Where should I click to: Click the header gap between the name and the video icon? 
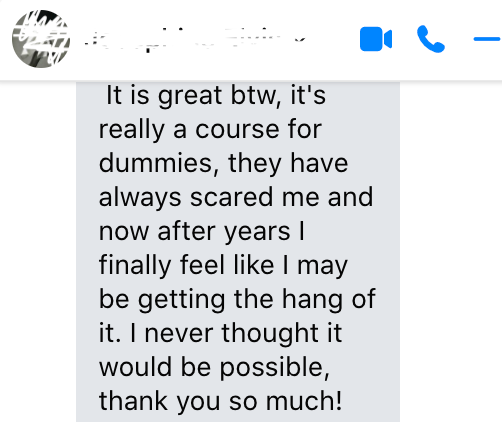[333, 40]
